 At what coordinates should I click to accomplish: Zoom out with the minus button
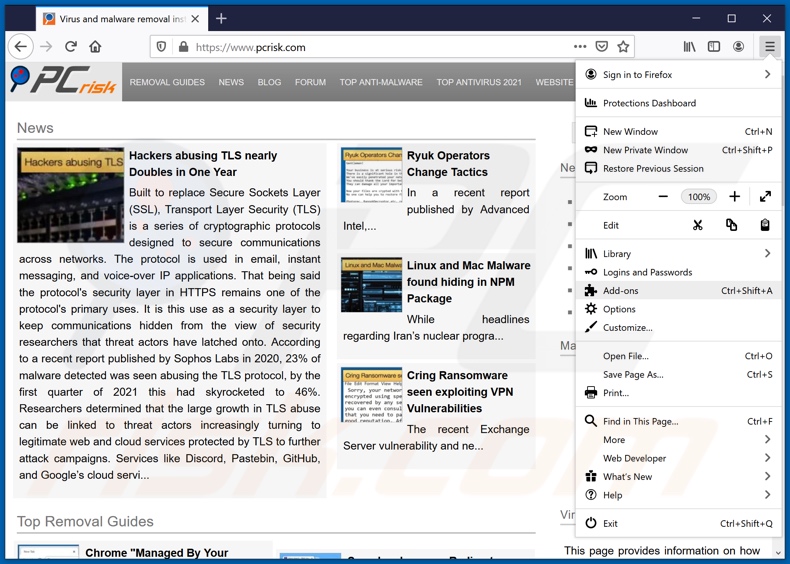(x=663, y=197)
